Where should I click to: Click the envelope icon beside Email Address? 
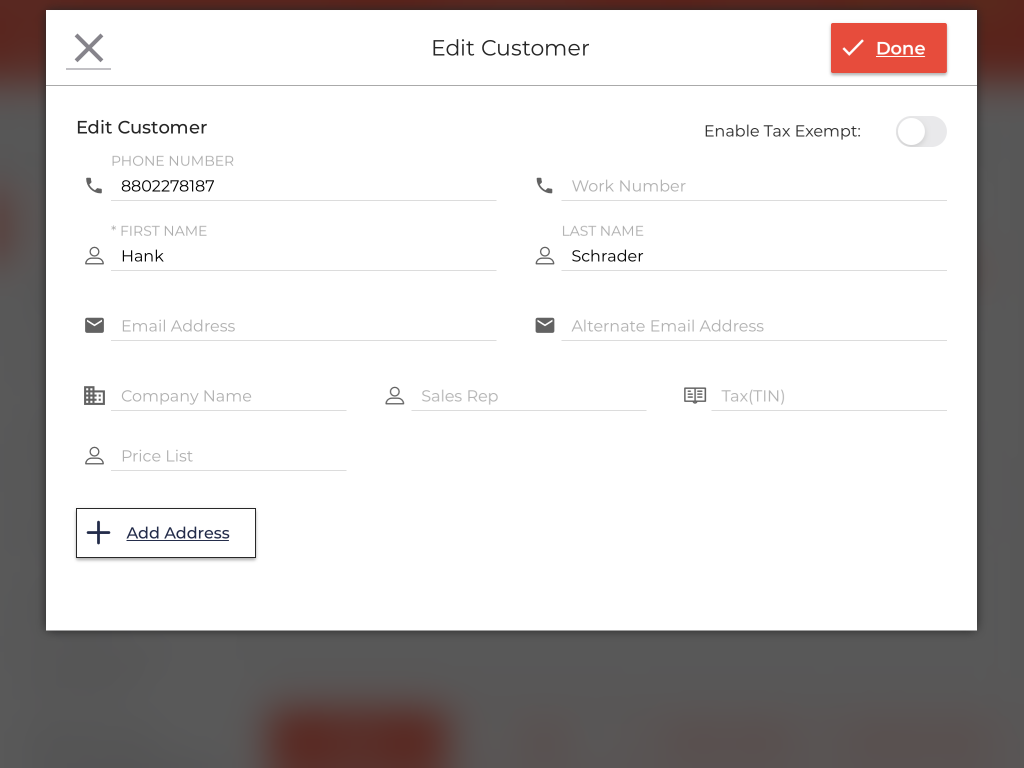click(94, 326)
